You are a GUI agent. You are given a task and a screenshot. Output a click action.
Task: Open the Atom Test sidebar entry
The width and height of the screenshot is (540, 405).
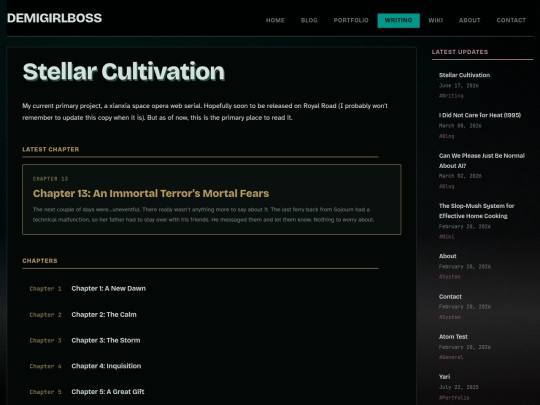(453, 336)
